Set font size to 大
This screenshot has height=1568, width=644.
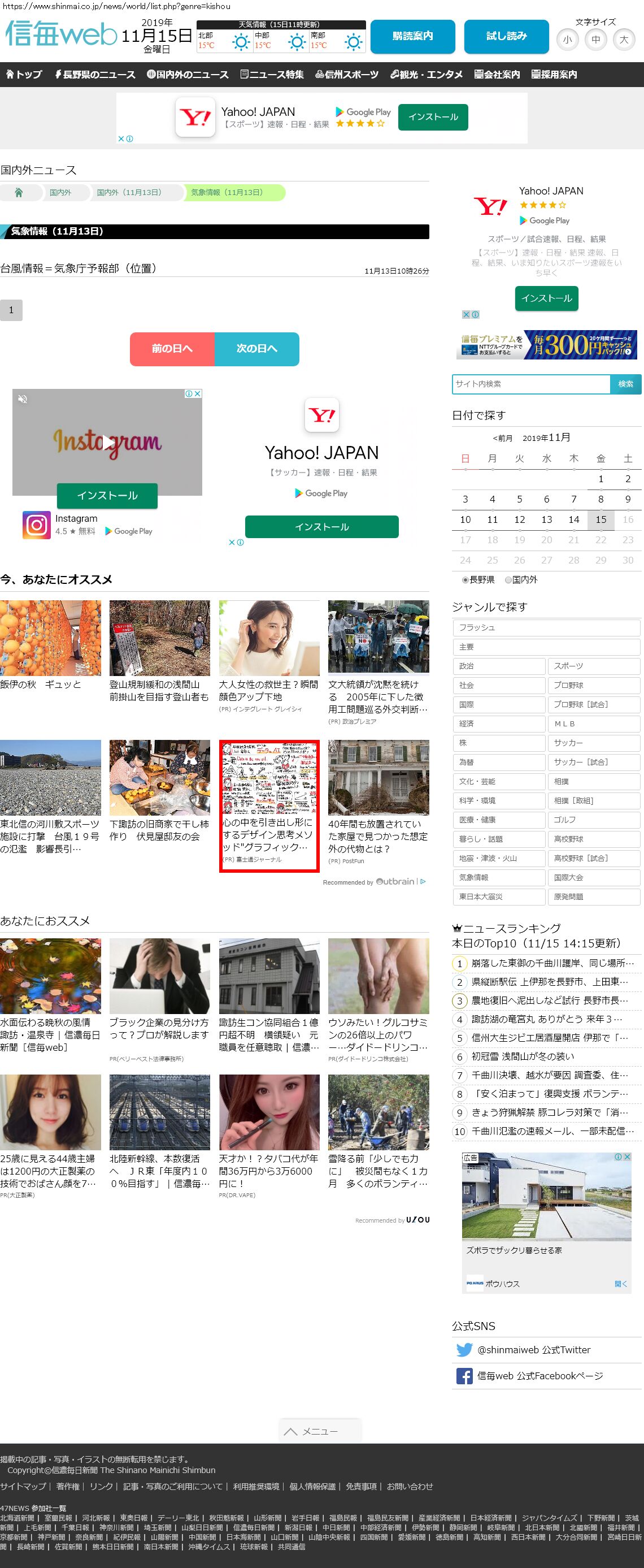click(x=623, y=40)
